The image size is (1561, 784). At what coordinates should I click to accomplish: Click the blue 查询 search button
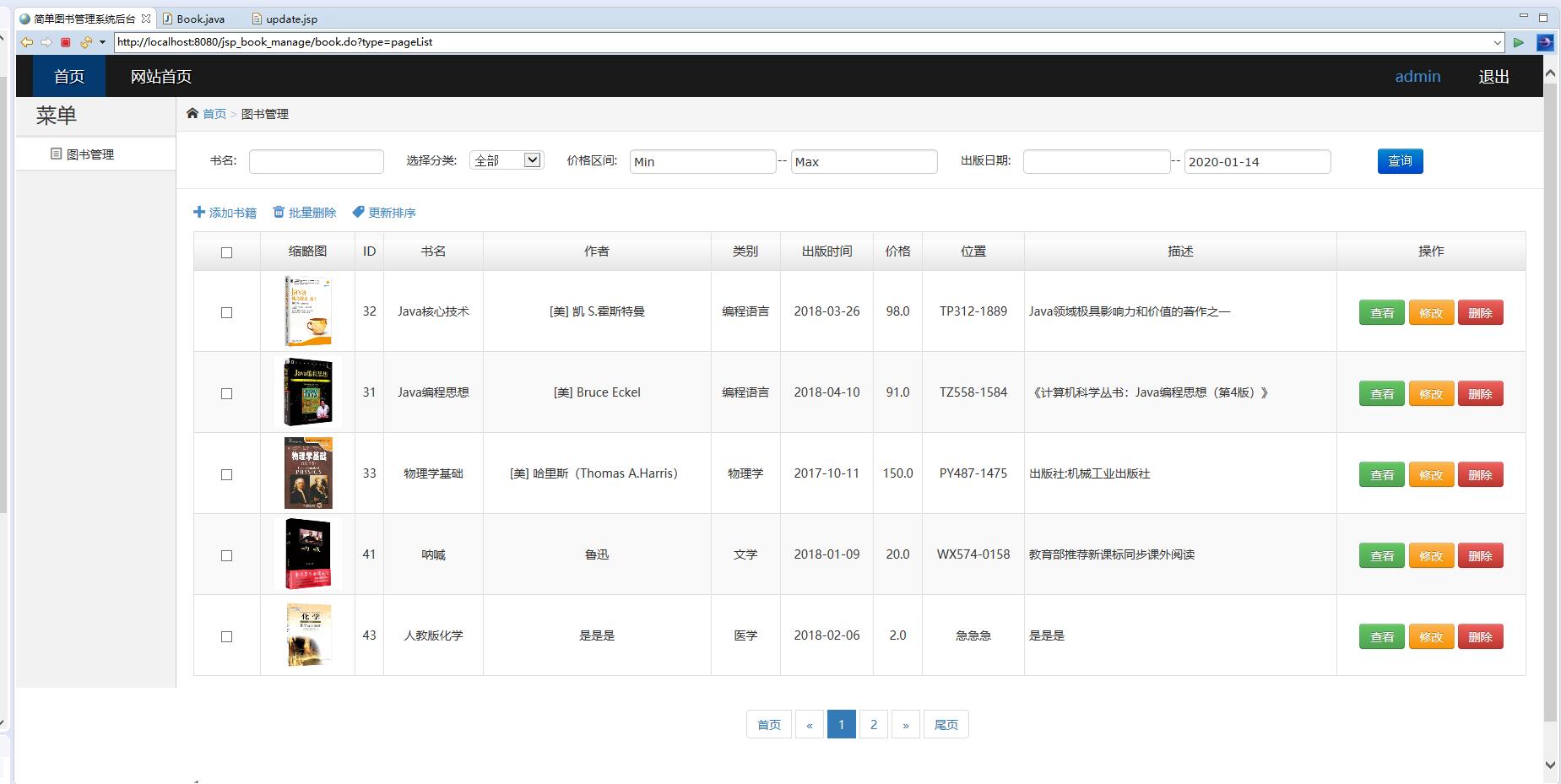1400,160
